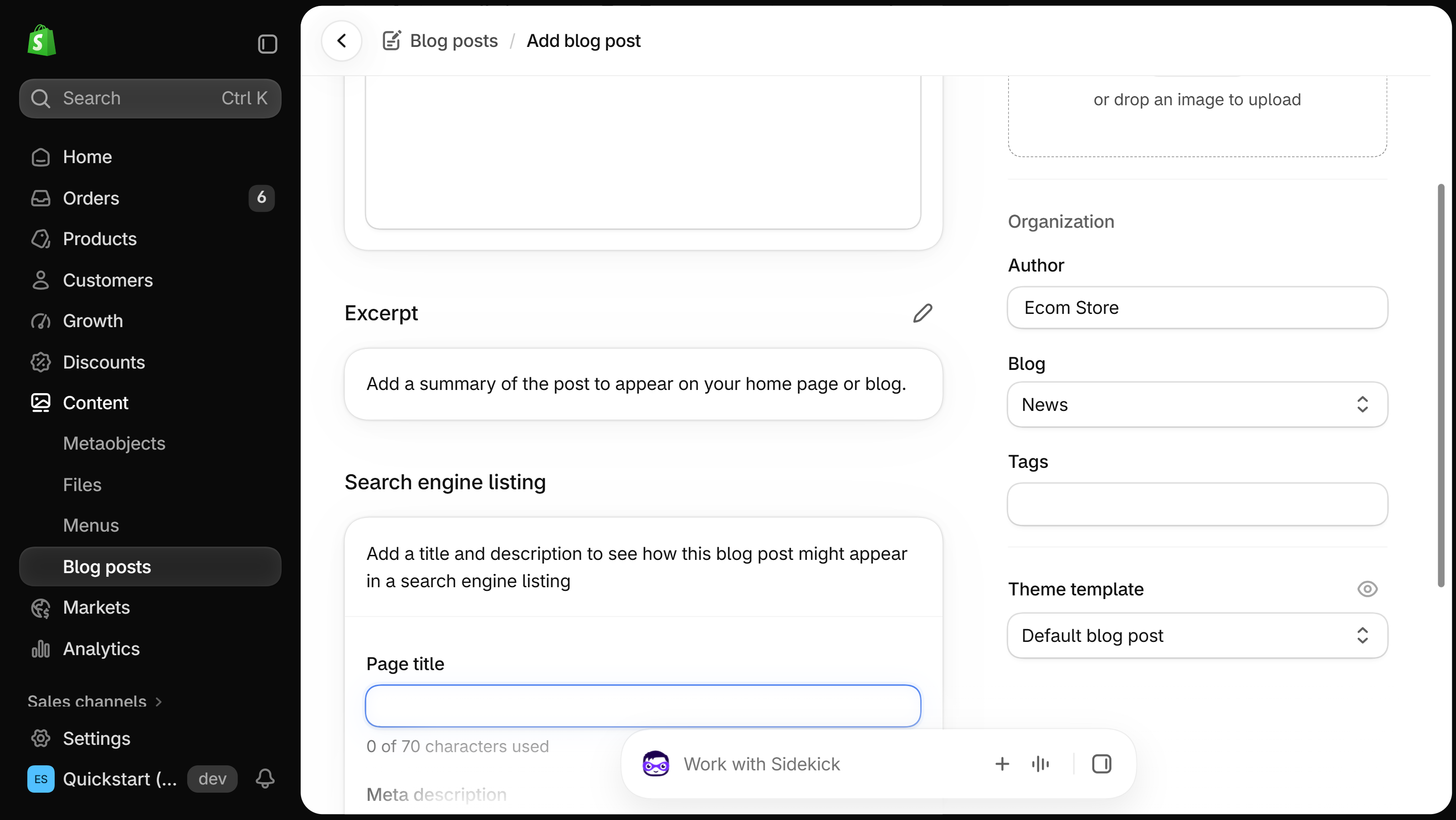The height and width of the screenshot is (820, 1456).
Task: Go to Products in the sidebar
Action: coord(150,239)
